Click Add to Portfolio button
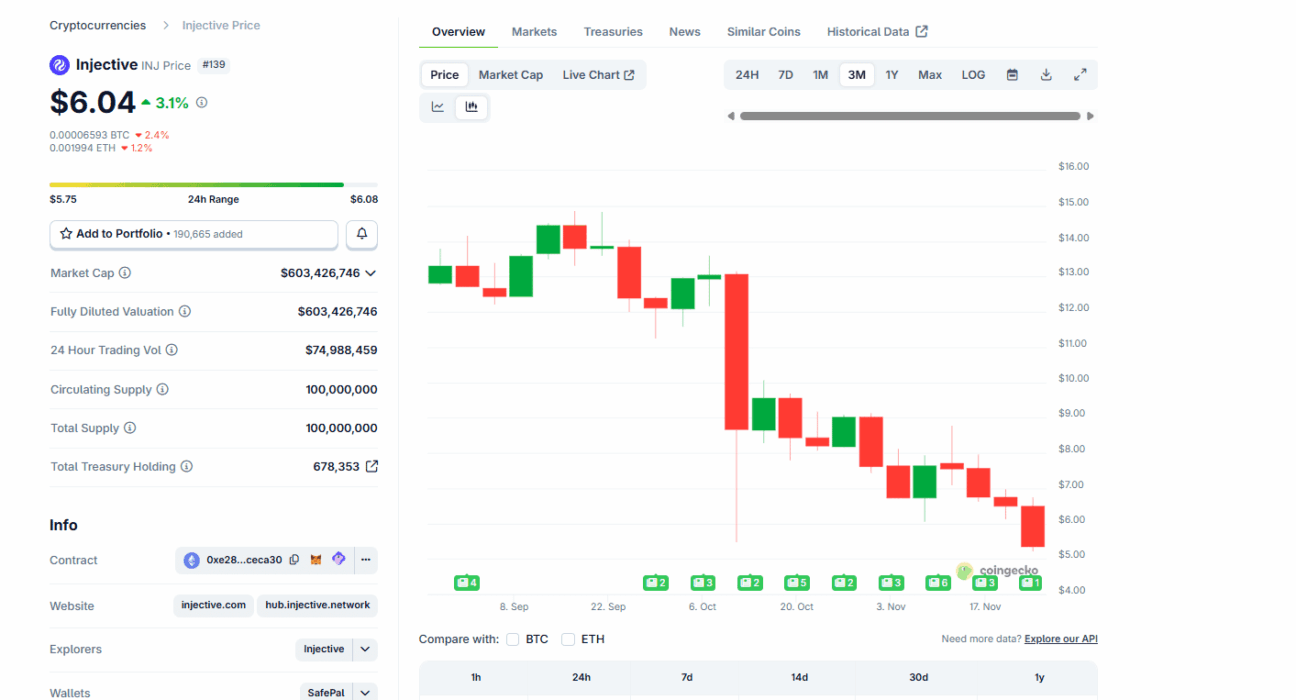 (194, 234)
